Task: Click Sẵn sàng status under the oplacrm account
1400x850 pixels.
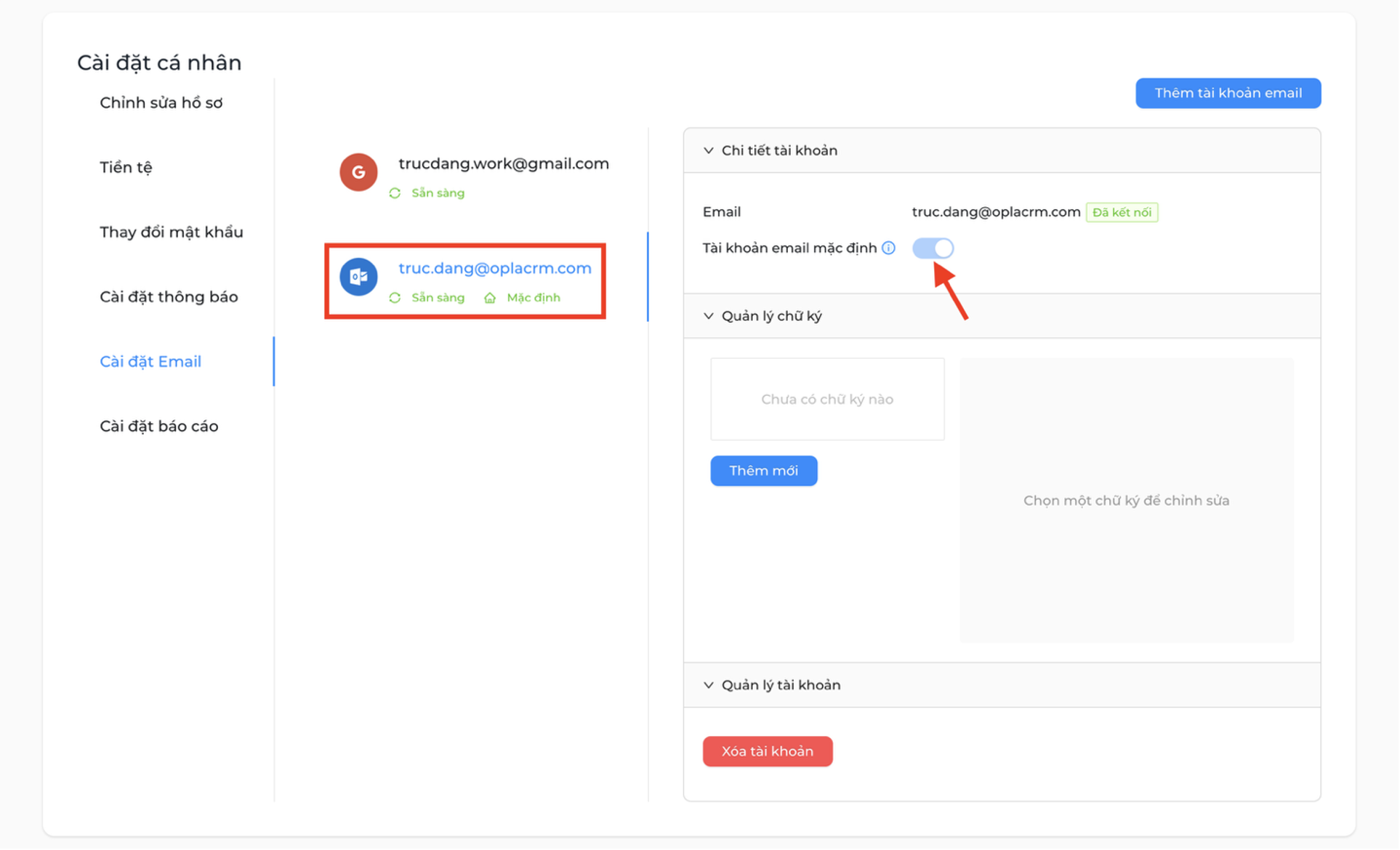Action: (438, 298)
